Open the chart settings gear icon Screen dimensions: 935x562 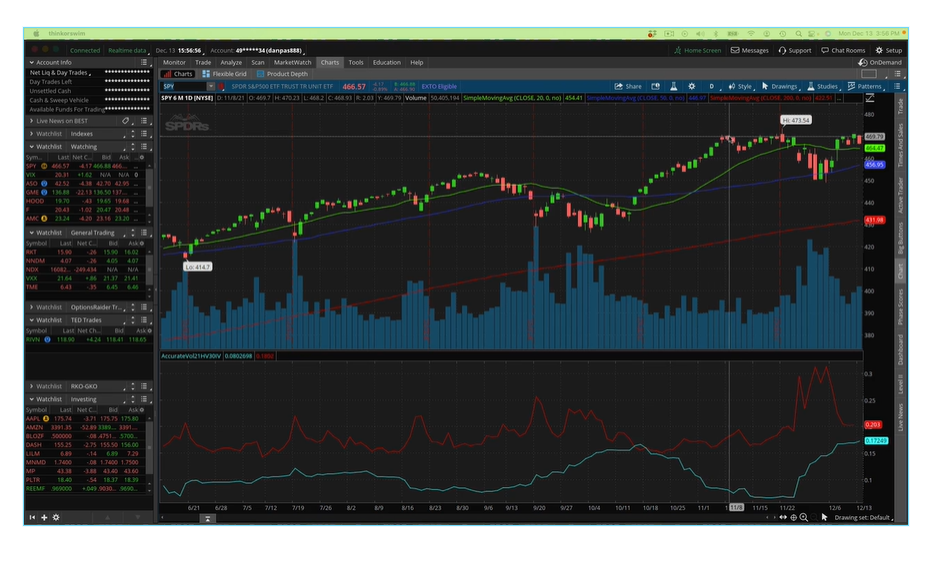[692, 87]
